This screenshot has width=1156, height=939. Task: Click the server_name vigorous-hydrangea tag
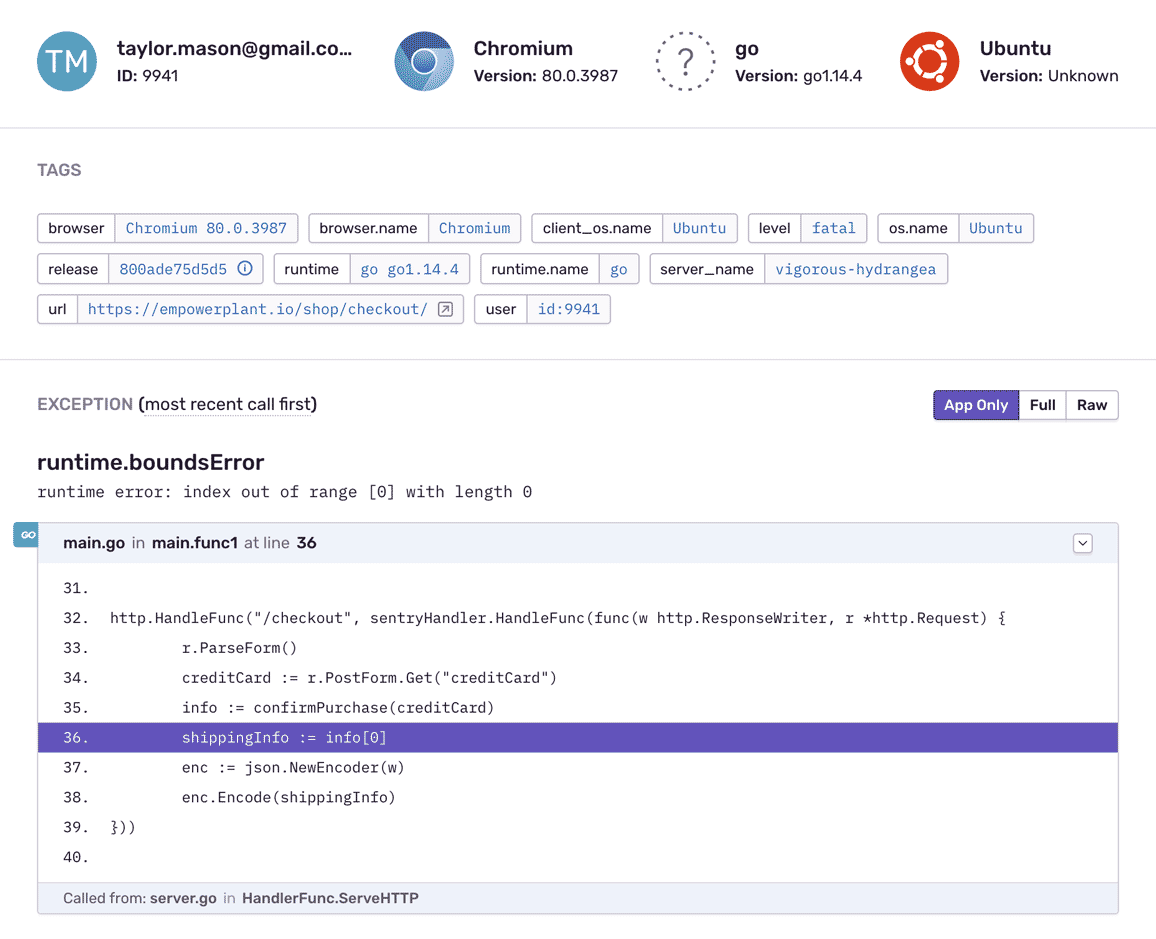[x=855, y=269]
